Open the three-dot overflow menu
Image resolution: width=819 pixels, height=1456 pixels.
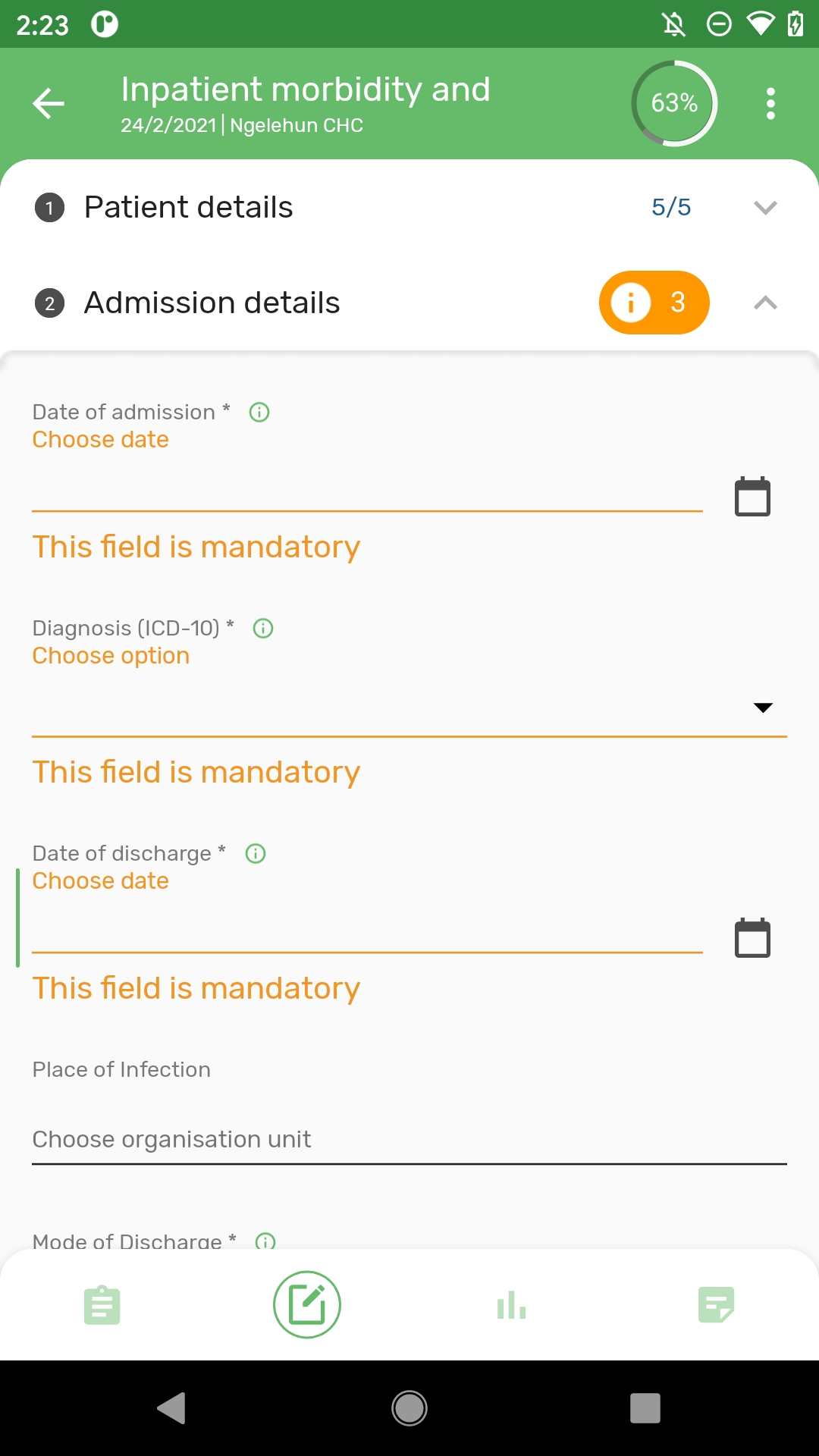tap(770, 104)
